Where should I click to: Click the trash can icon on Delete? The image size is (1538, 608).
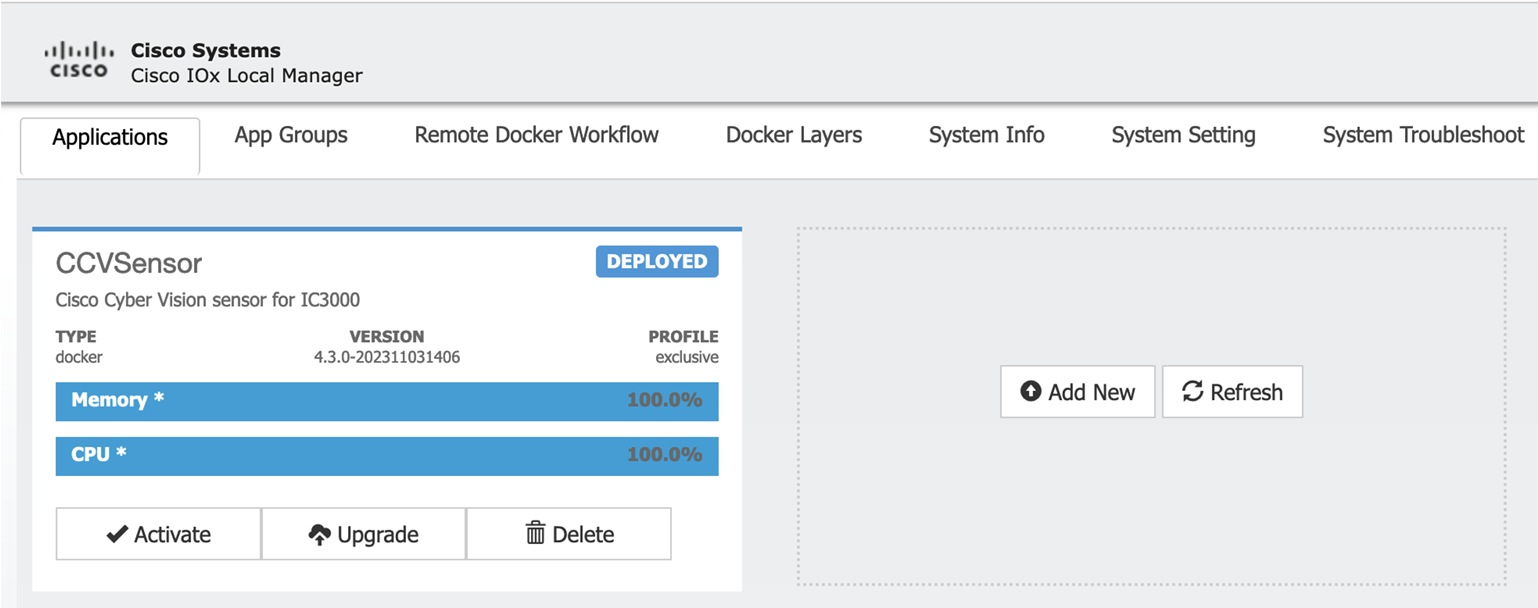tap(535, 534)
